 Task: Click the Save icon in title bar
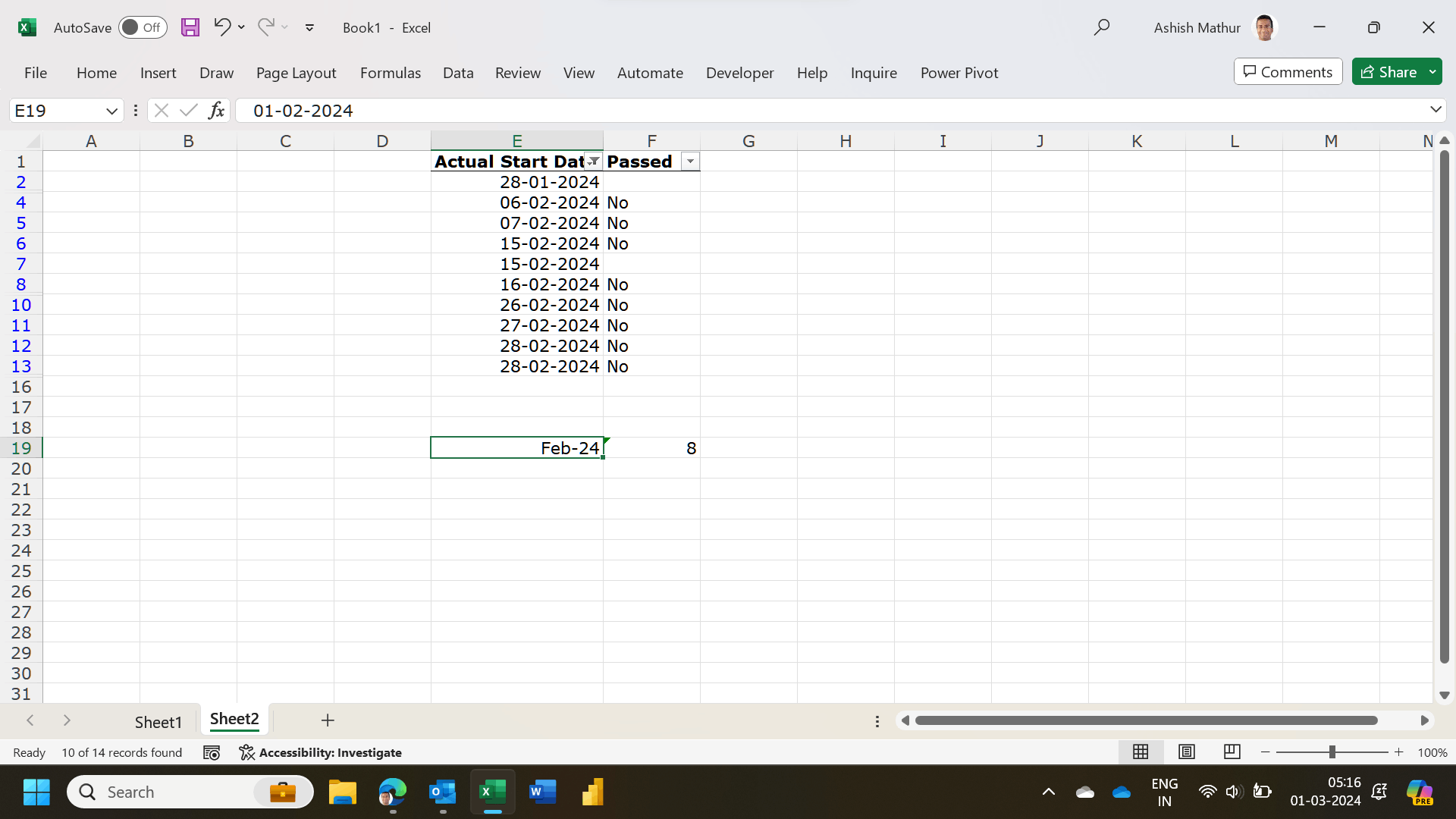pyautogui.click(x=190, y=27)
